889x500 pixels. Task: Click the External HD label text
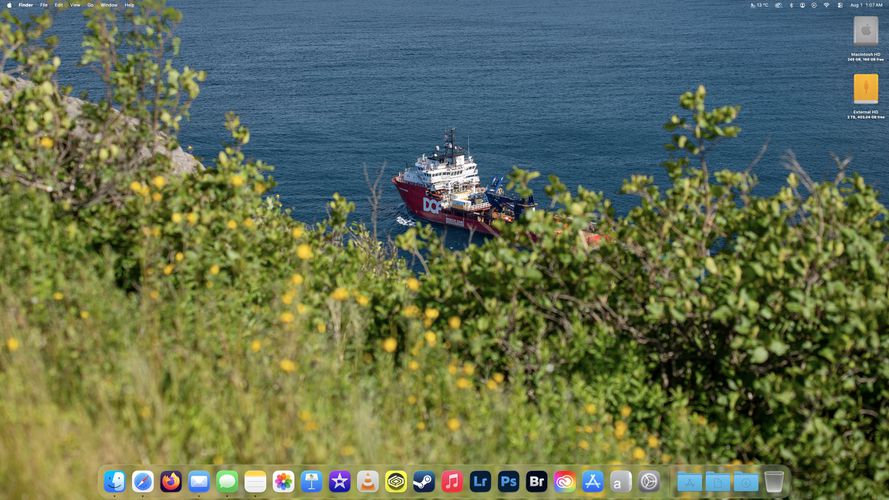tap(866, 112)
